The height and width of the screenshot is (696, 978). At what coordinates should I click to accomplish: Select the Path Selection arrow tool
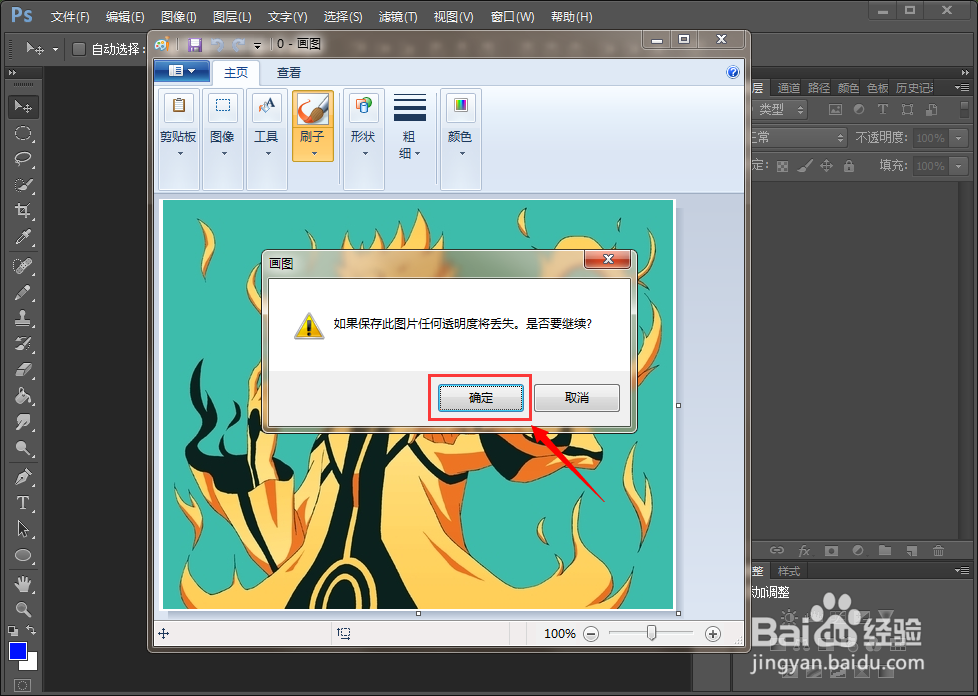pyautogui.click(x=23, y=529)
